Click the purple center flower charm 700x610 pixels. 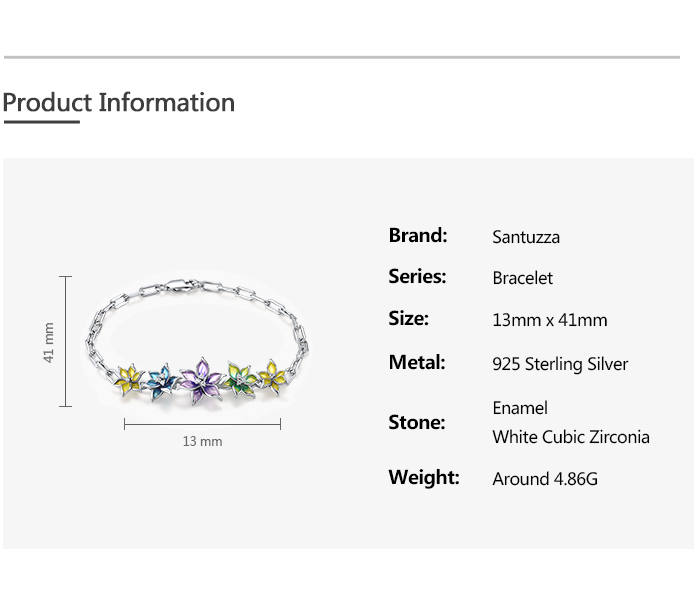(x=203, y=381)
